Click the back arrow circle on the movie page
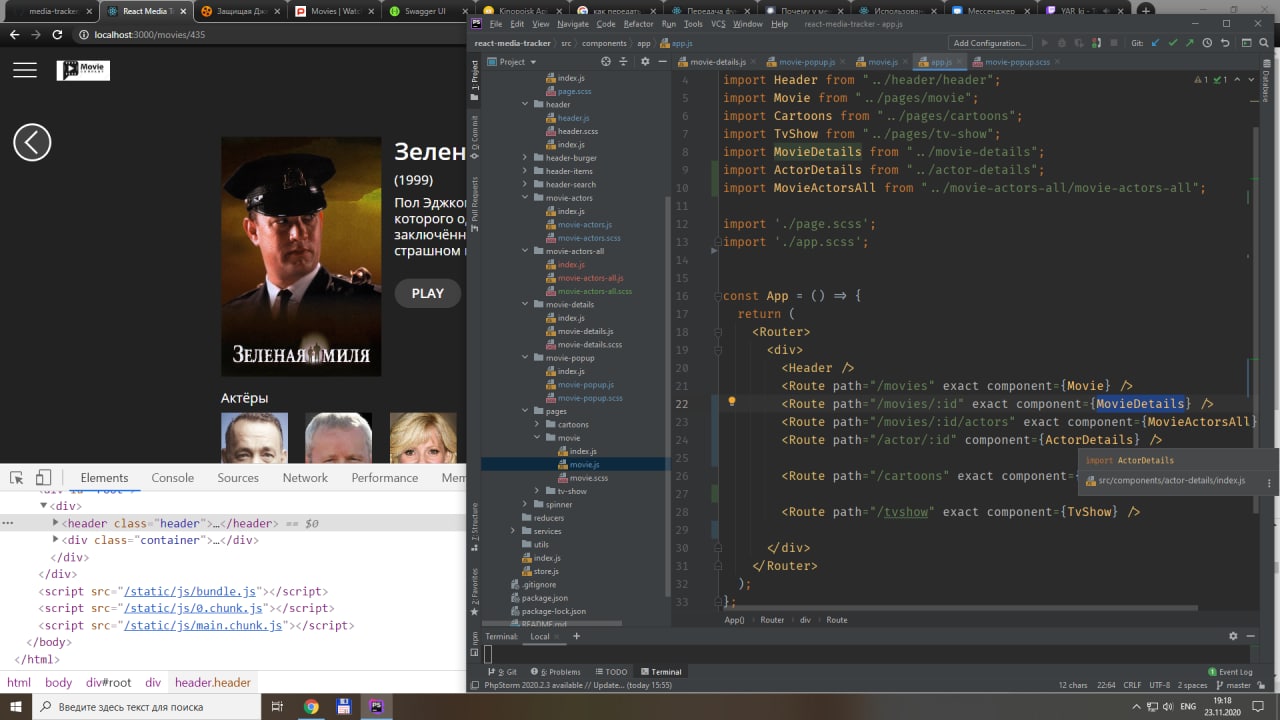This screenshot has width=1280, height=720. [32, 142]
